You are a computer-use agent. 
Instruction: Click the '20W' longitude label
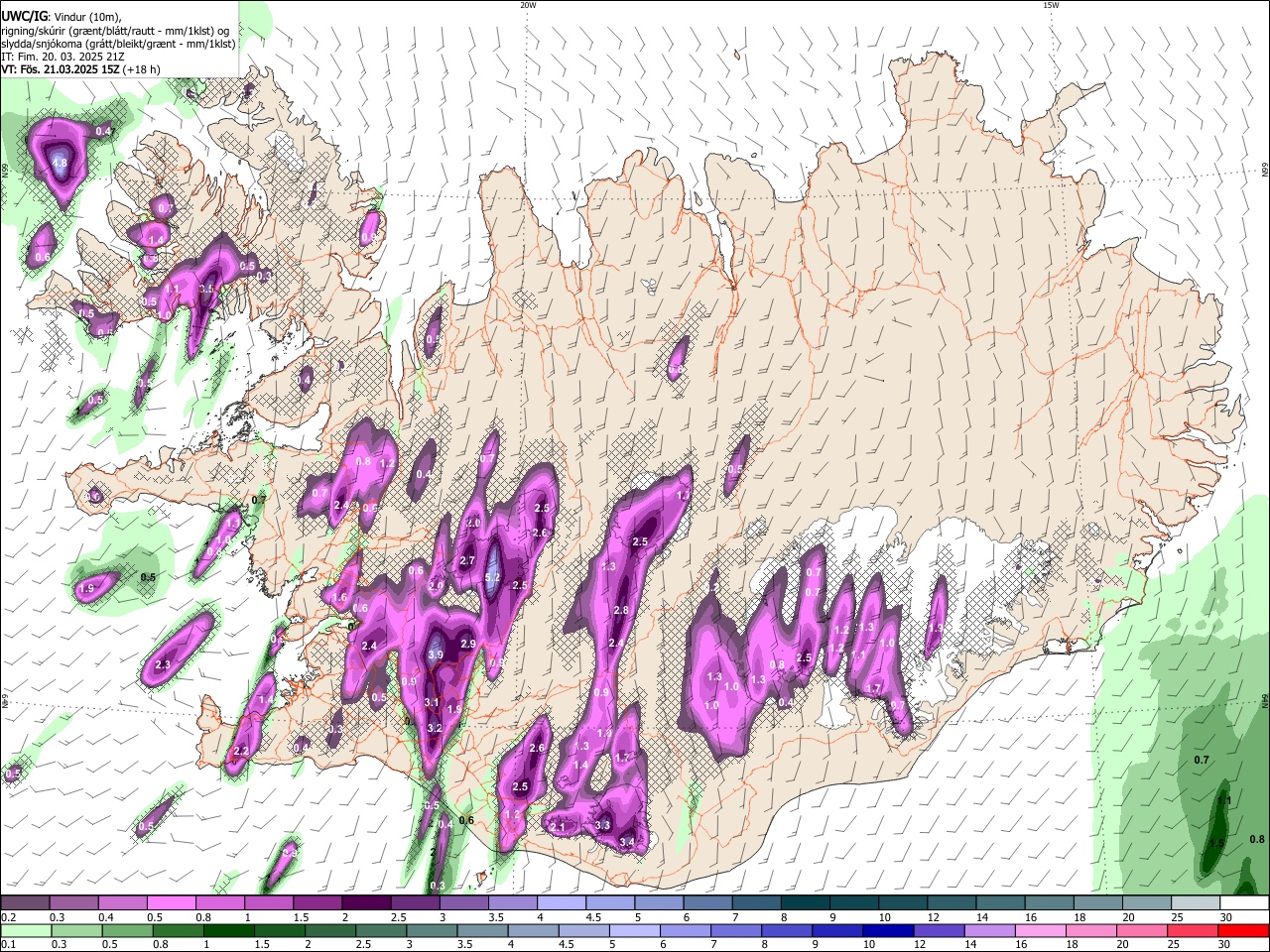coord(528,5)
